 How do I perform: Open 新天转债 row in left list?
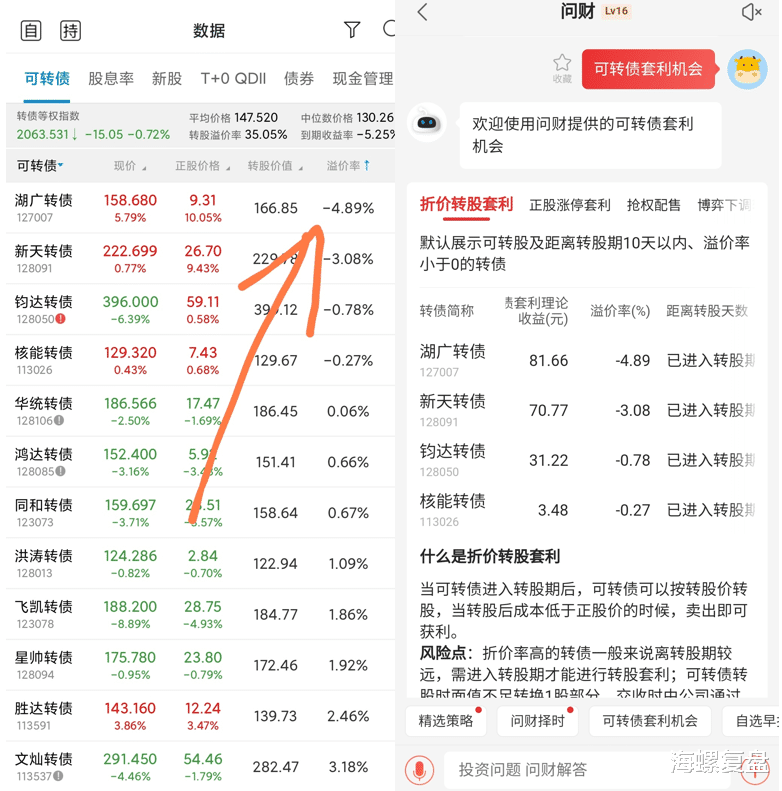(x=200, y=259)
